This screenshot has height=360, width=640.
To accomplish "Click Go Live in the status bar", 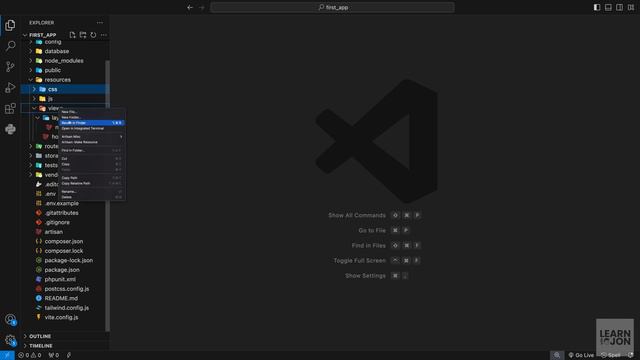I will tap(581, 355).
